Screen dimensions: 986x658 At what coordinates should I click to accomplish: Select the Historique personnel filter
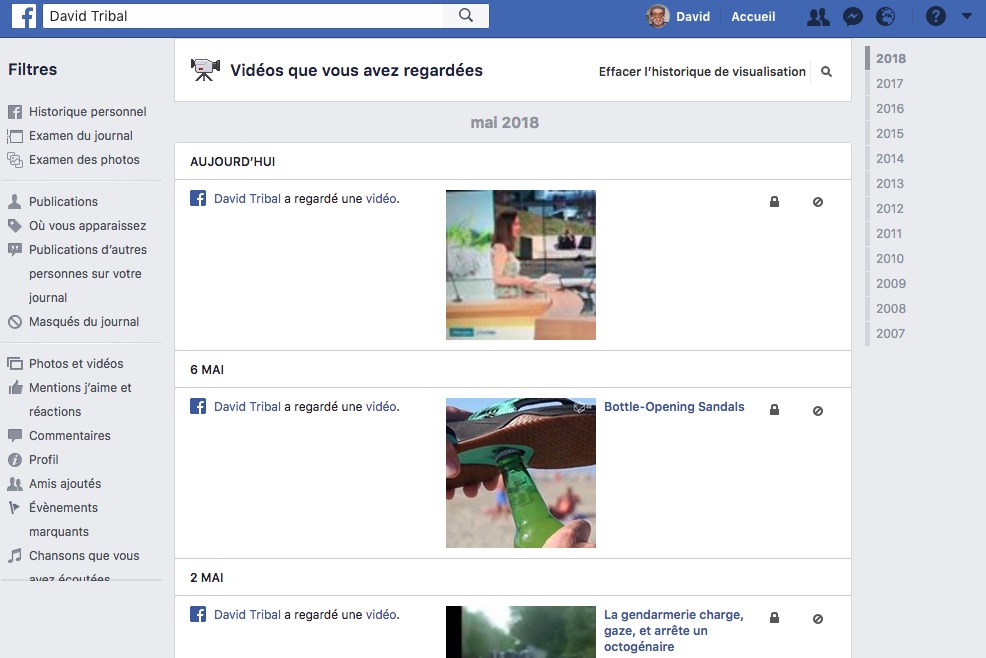pos(77,112)
